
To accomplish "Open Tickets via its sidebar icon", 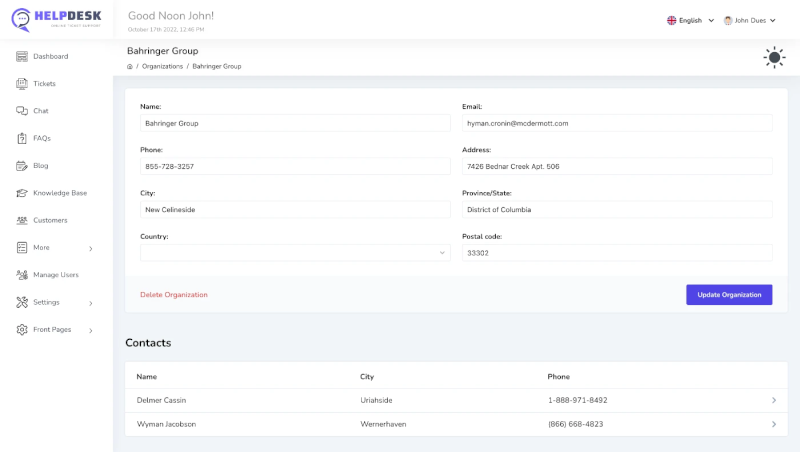I will [x=22, y=84].
